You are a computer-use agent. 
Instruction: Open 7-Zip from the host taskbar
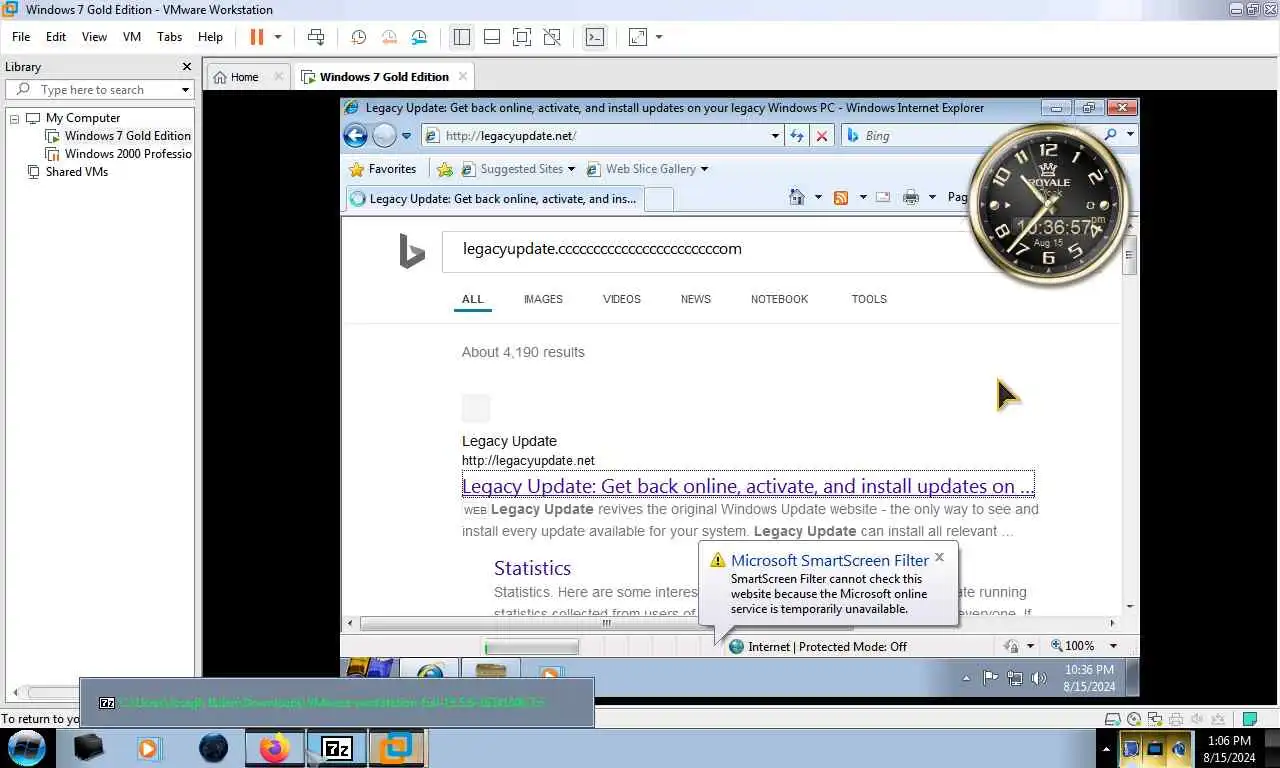pos(337,748)
